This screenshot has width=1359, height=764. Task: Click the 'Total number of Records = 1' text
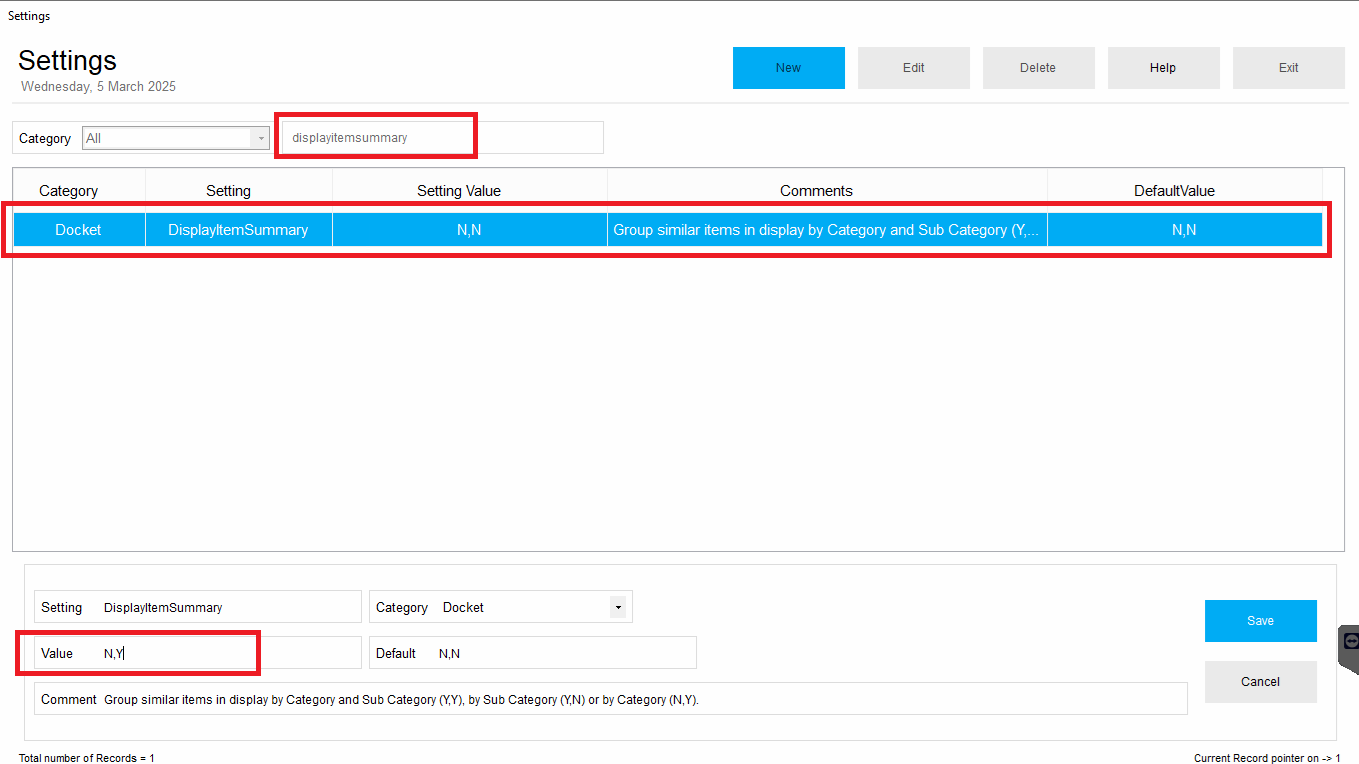[87, 758]
